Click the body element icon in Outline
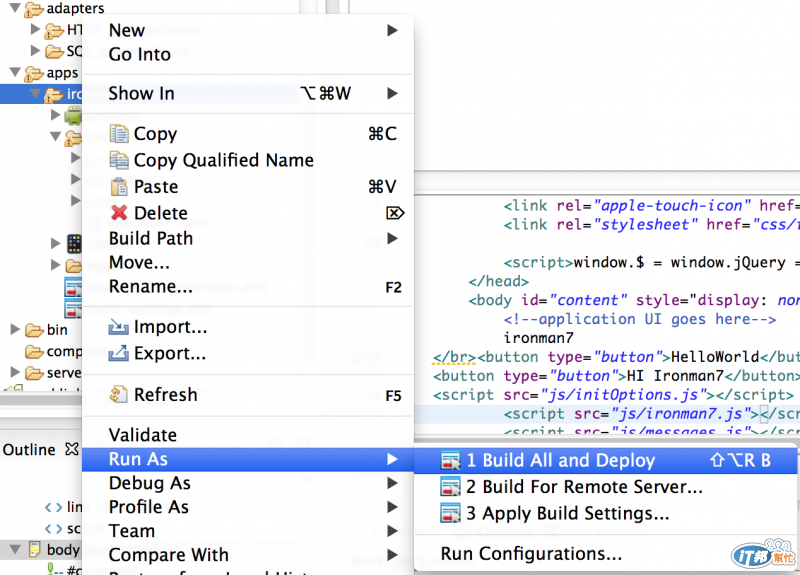800x575 pixels. pos(34,549)
